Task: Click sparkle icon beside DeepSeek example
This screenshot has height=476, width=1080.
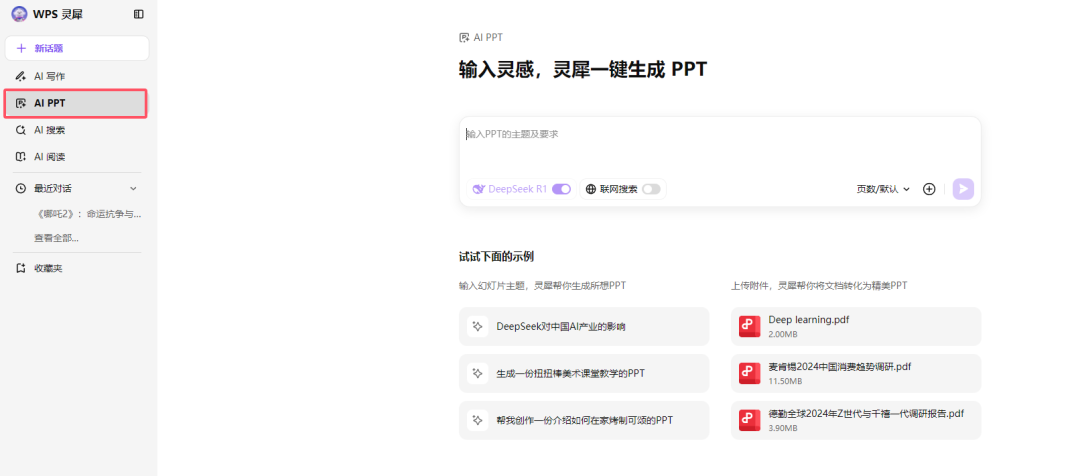Action: point(477,327)
